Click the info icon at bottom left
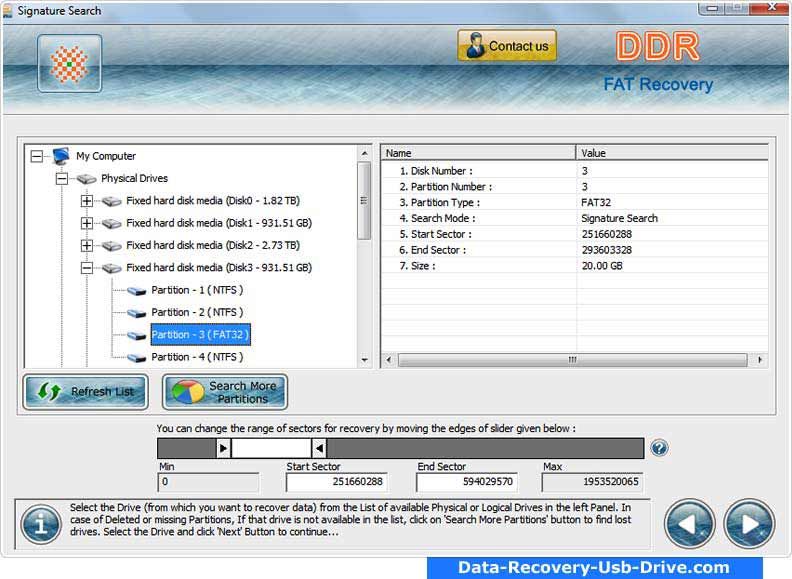This screenshot has width=792, height=579. pyautogui.click(x=41, y=523)
